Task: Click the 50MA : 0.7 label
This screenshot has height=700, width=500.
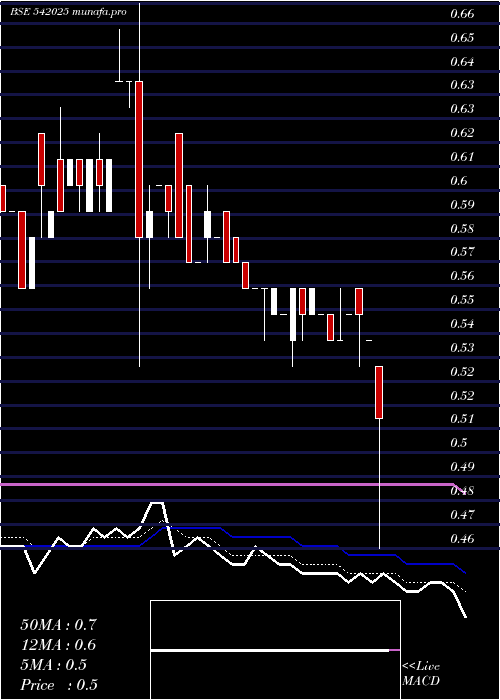Action: click(x=58, y=625)
